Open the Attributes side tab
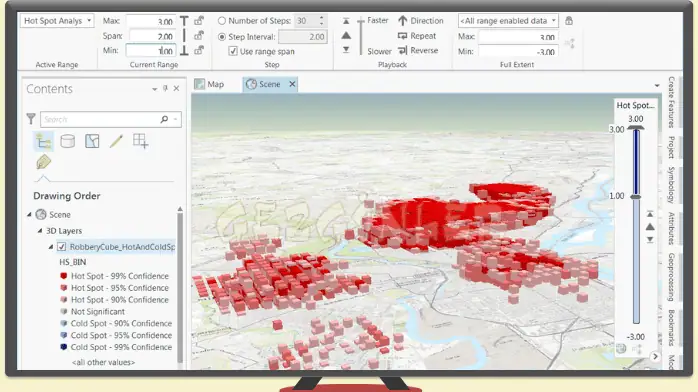 [x=671, y=228]
